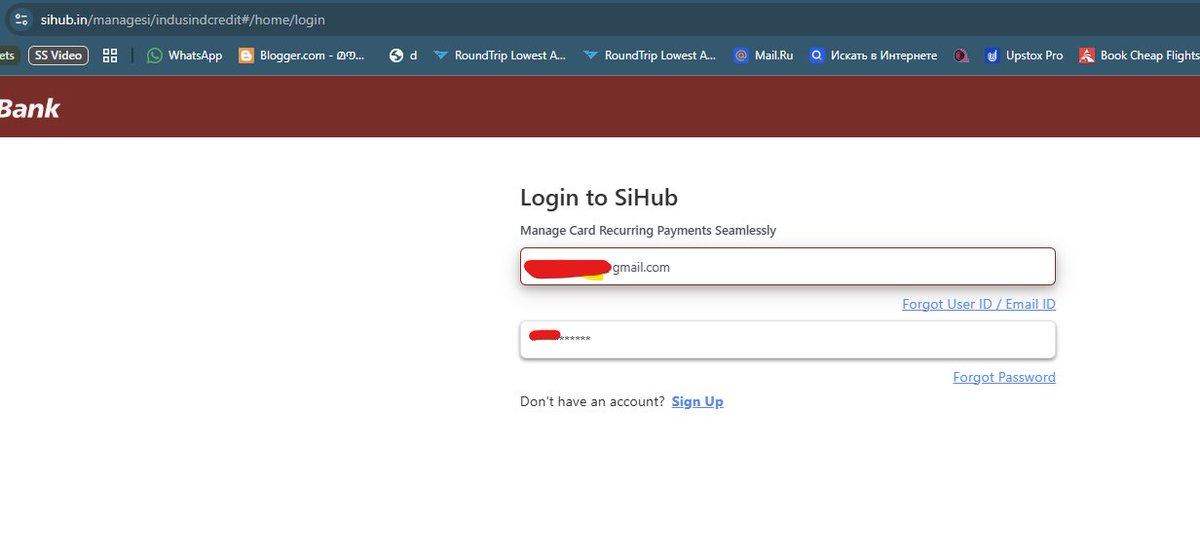
Task: Open the Mail.Ru bookmark
Action: (x=763, y=55)
